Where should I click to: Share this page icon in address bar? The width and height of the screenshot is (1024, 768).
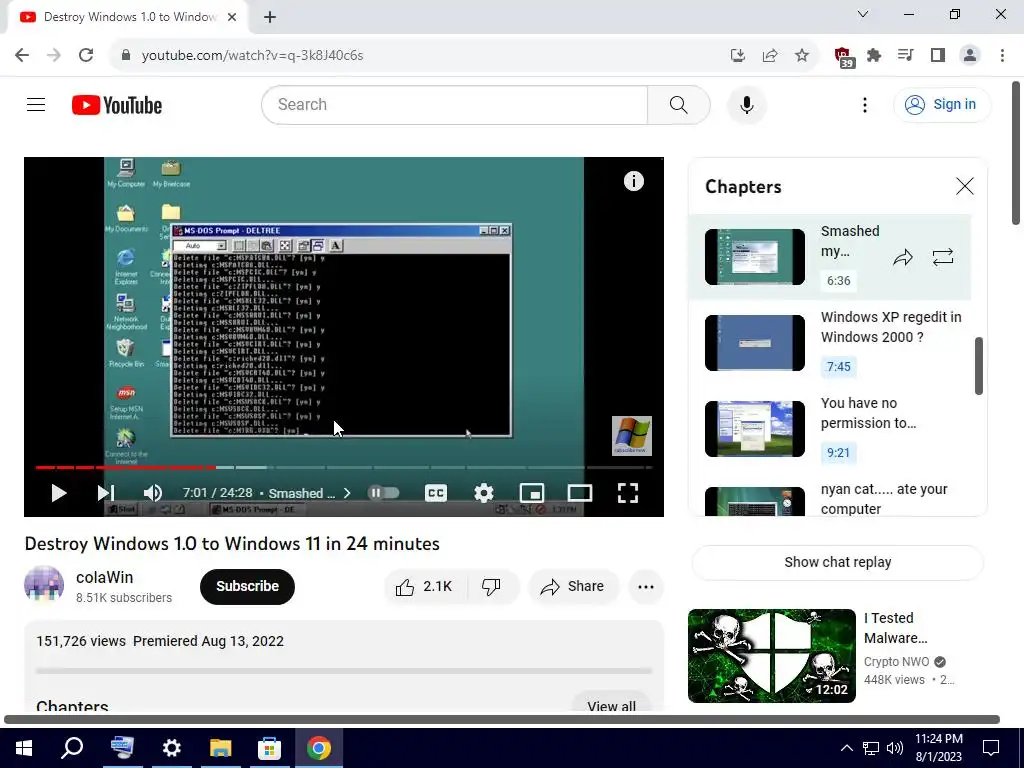(769, 56)
